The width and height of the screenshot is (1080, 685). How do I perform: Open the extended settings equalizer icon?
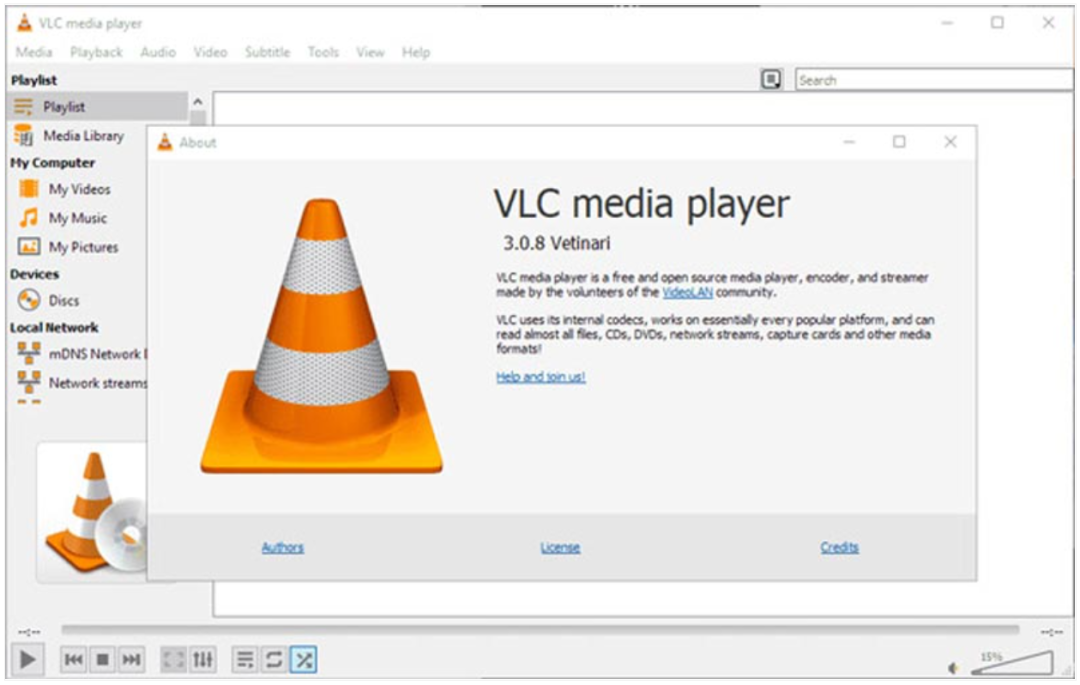click(x=203, y=660)
